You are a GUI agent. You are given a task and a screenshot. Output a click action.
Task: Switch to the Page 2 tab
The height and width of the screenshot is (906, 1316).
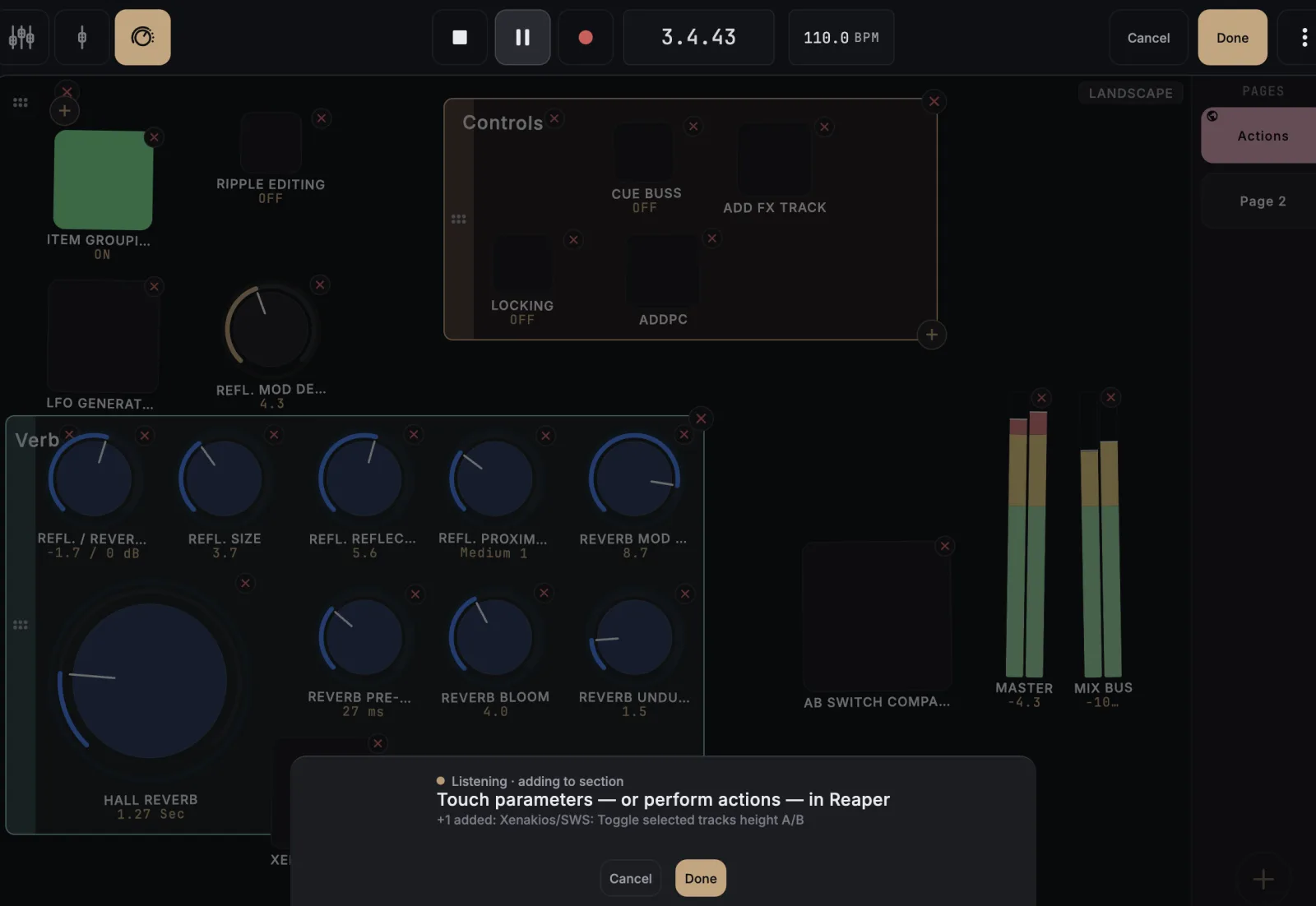point(1259,201)
